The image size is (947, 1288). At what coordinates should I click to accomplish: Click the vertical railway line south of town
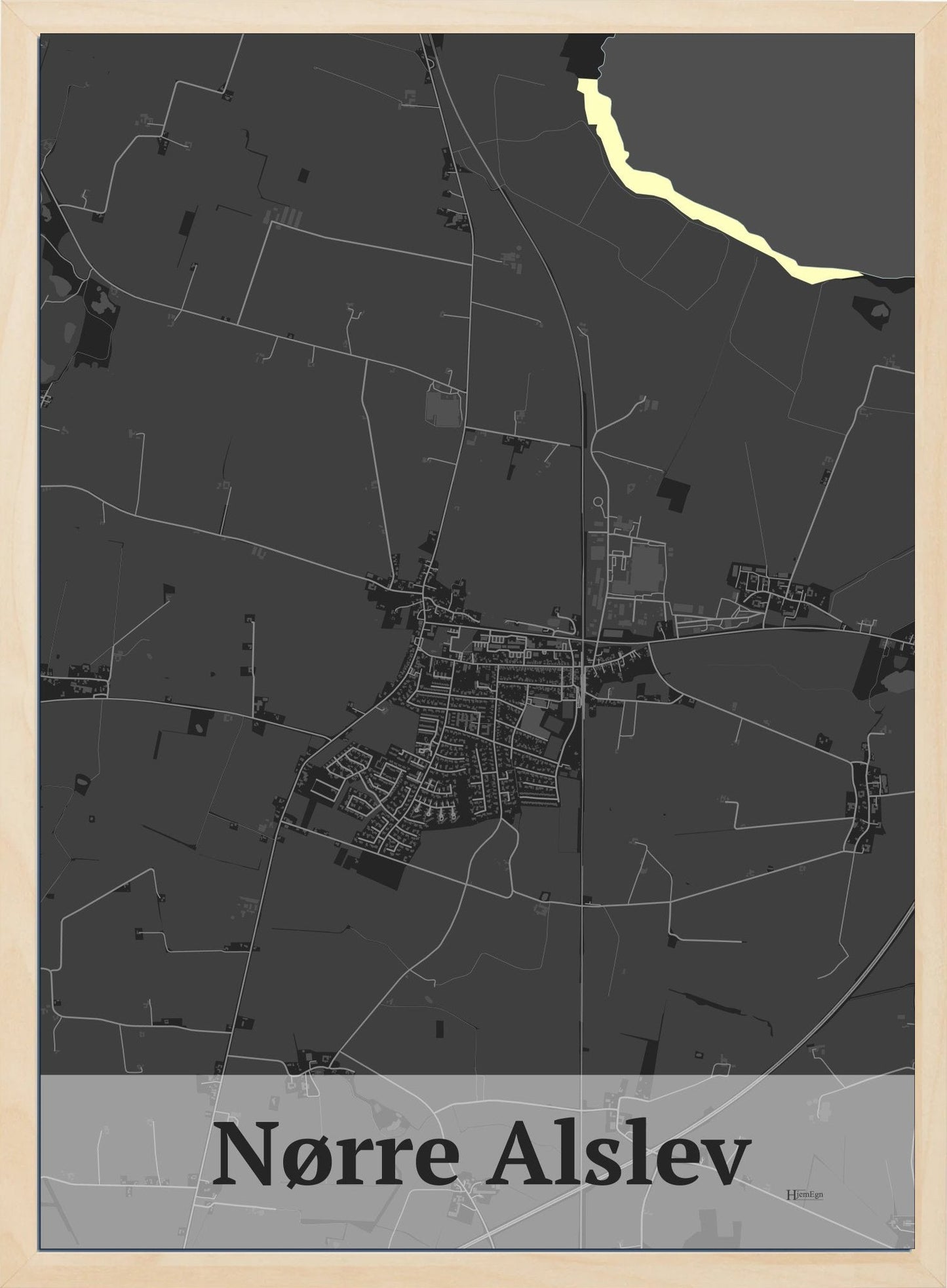[581, 950]
